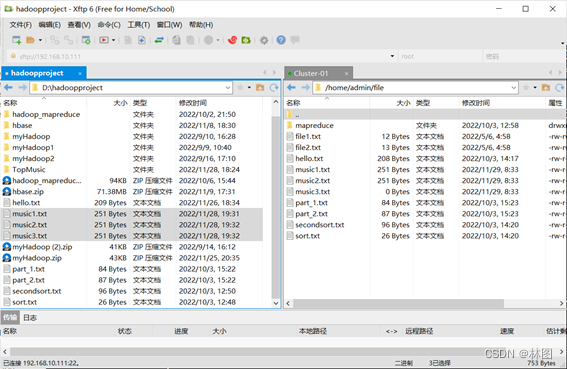Image resolution: width=567 pixels, height=369 pixels.
Task: Go forward in the remote pane
Action: (x=306, y=88)
